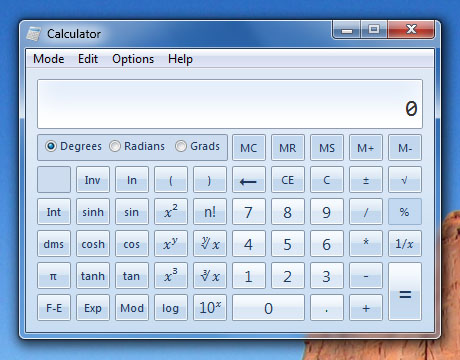This screenshot has width=460, height=360.
Task: Click the C clear button
Action: click(327, 180)
